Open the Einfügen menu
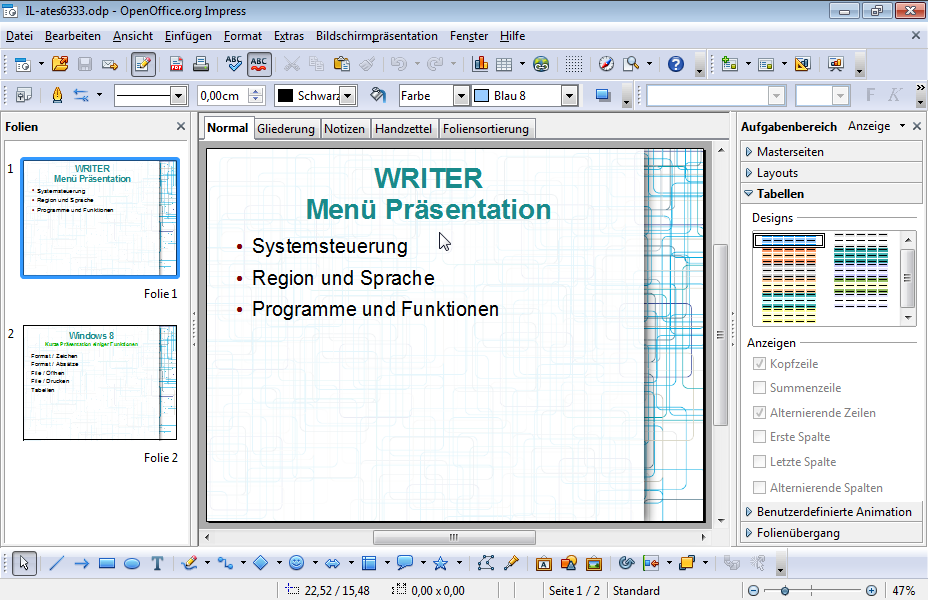The height and width of the screenshot is (600, 928). click(x=188, y=36)
